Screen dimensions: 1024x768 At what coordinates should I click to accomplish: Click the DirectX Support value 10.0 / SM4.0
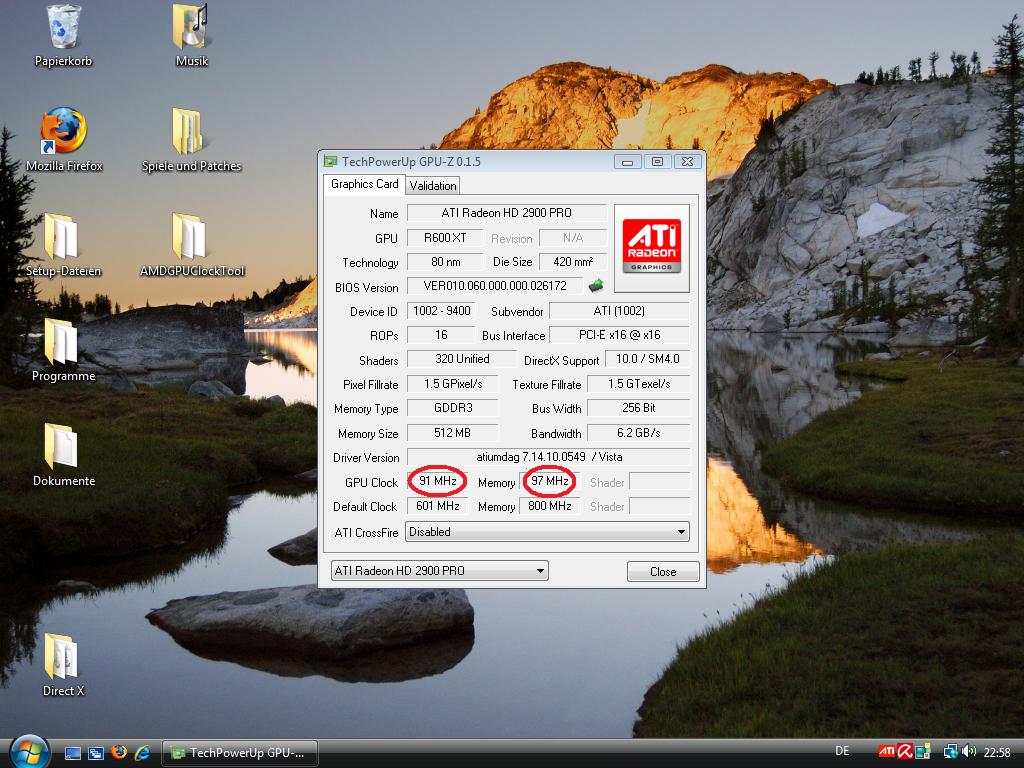647,359
